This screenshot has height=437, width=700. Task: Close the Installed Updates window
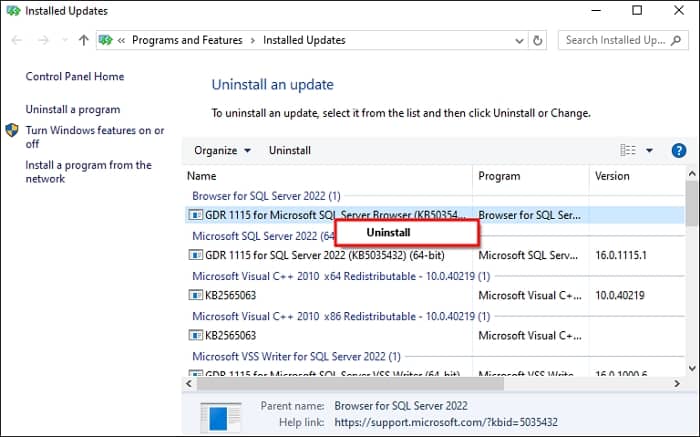coord(679,11)
